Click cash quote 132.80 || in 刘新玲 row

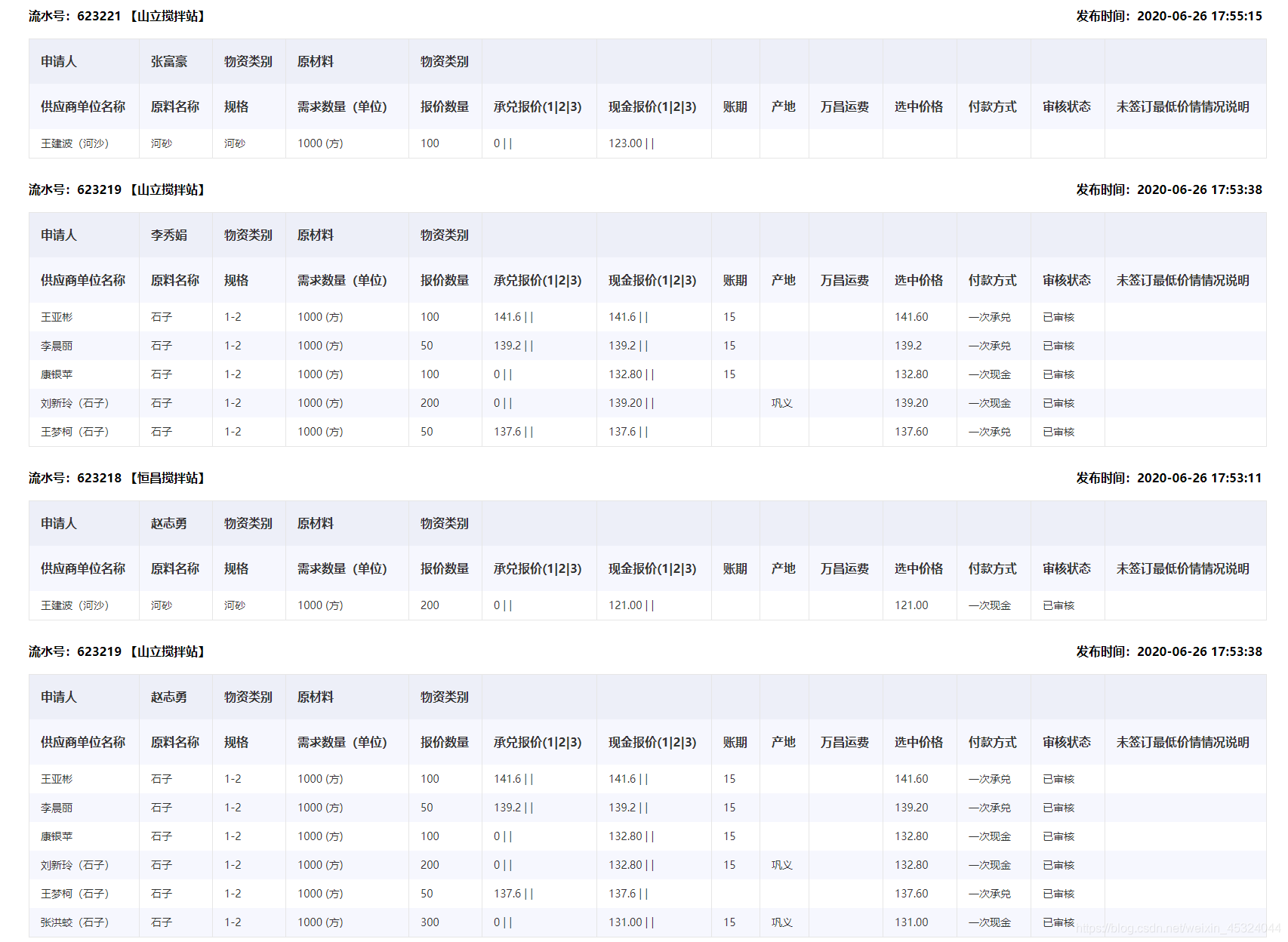pyautogui.click(x=631, y=865)
